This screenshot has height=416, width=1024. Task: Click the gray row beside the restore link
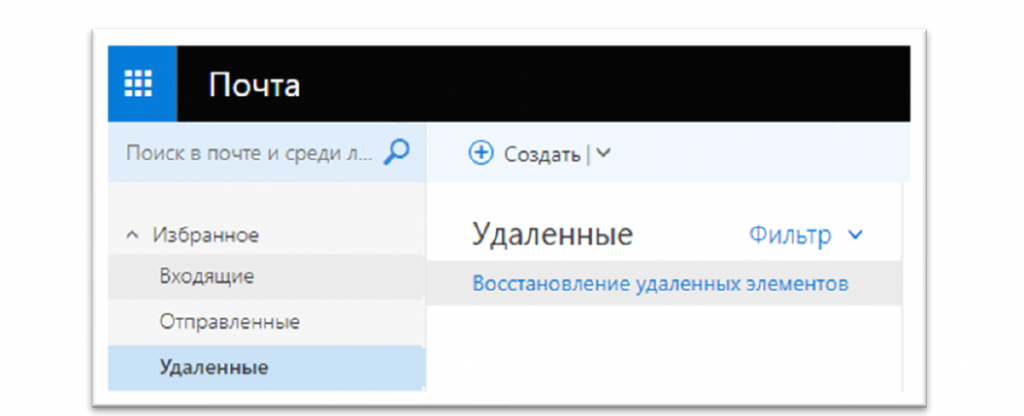(875, 285)
